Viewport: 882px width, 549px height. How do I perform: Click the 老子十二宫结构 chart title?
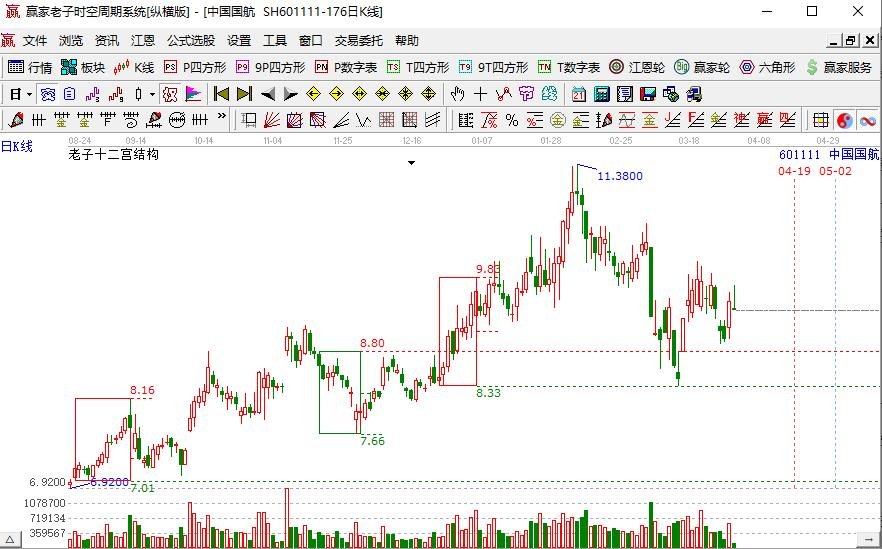114,154
